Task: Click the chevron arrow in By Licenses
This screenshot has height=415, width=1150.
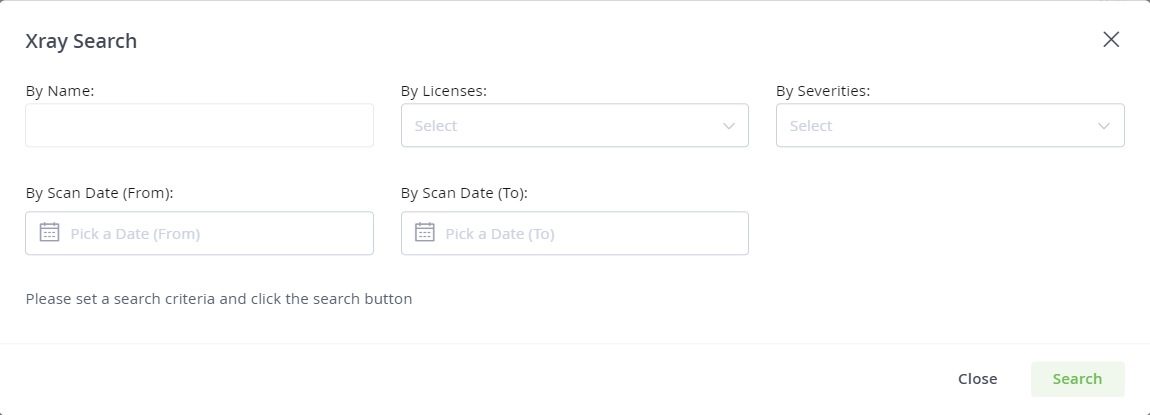Action: [728, 126]
